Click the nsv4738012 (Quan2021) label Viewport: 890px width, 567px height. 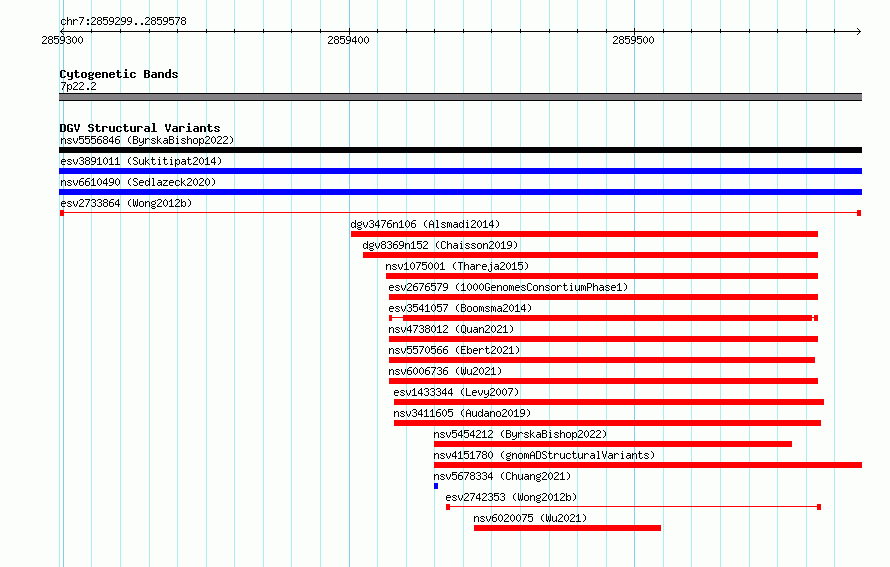coord(451,329)
